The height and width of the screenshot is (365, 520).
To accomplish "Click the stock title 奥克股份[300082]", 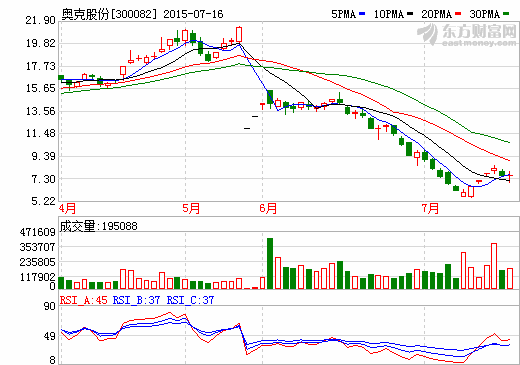I will [x=109, y=14].
